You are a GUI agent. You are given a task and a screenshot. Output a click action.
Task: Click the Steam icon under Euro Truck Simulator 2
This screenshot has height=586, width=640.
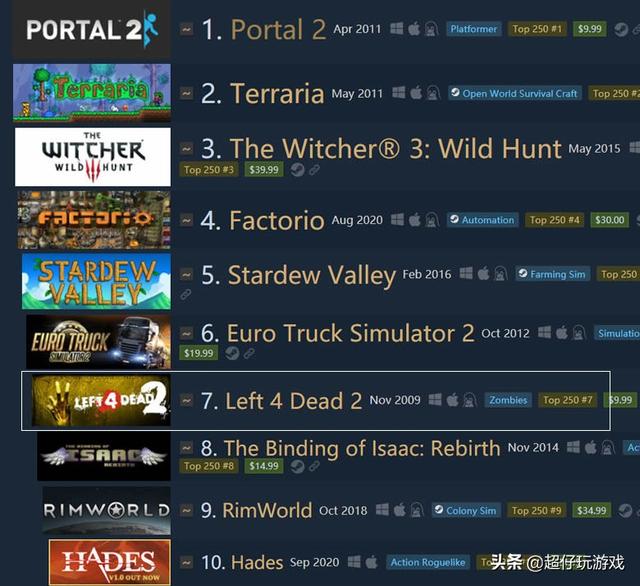tap(232, 353)
